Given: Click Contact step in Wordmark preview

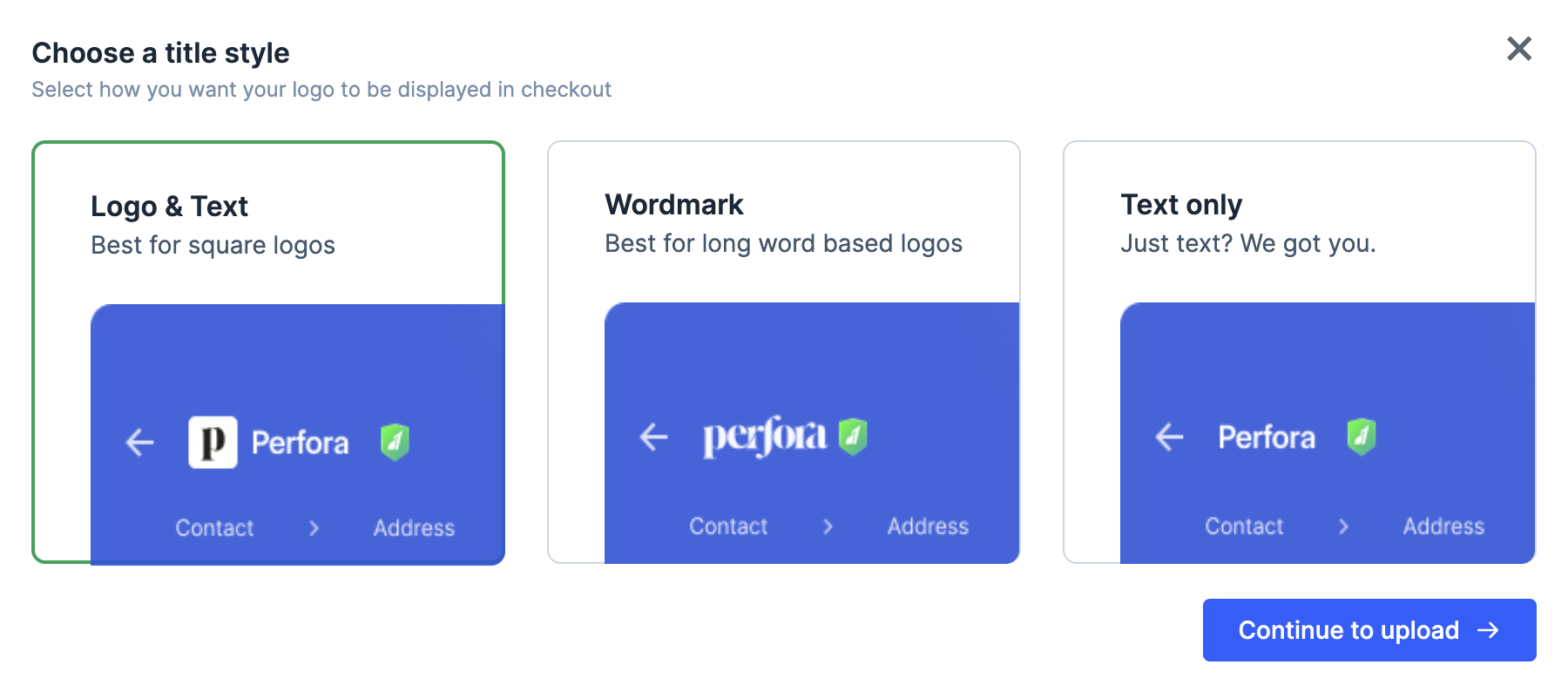Looking at the screenshot, I should tap(728, 526).
